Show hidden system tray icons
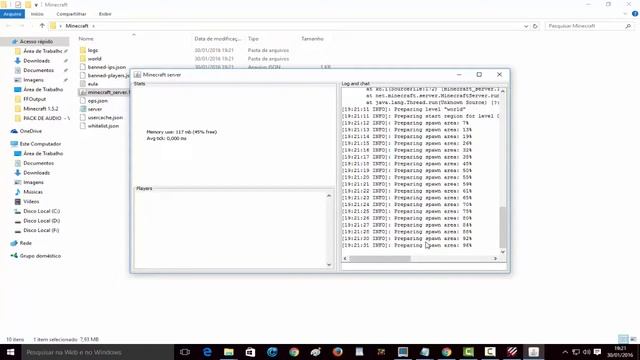 (565, 352)
